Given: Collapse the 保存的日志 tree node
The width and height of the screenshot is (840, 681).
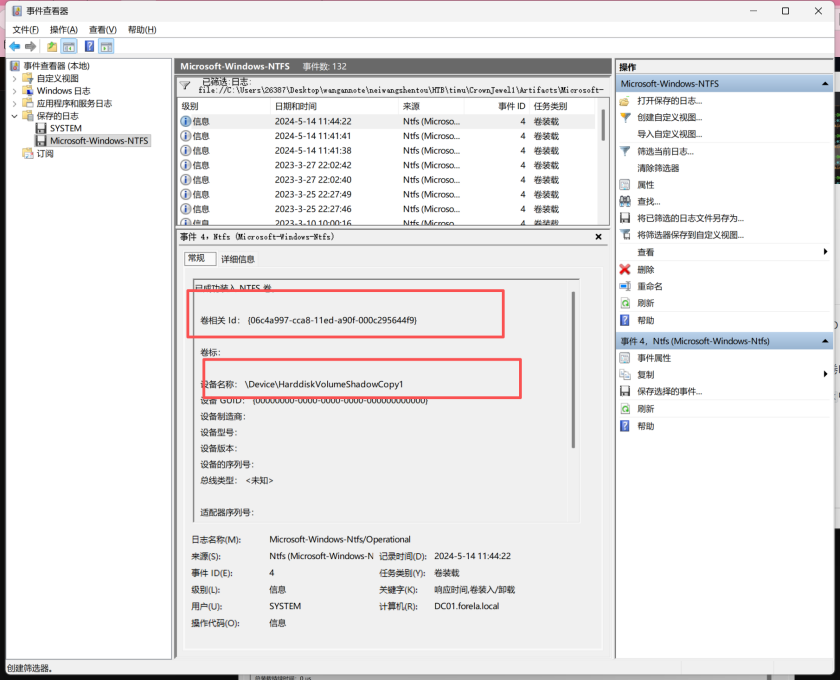Looking at the screenshot, I should (x=14, y=116).
